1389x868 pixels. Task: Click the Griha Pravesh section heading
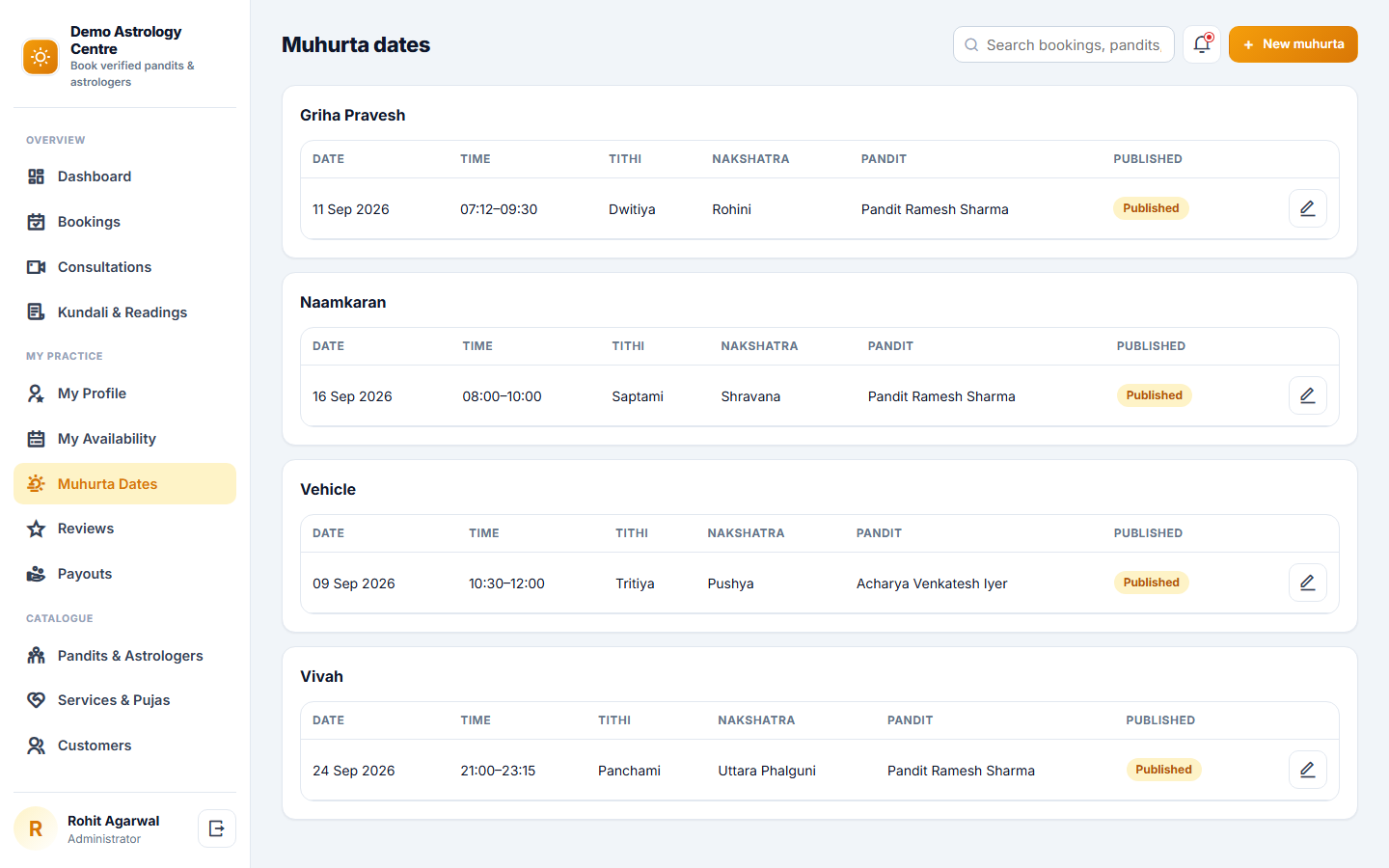[352, 115]
